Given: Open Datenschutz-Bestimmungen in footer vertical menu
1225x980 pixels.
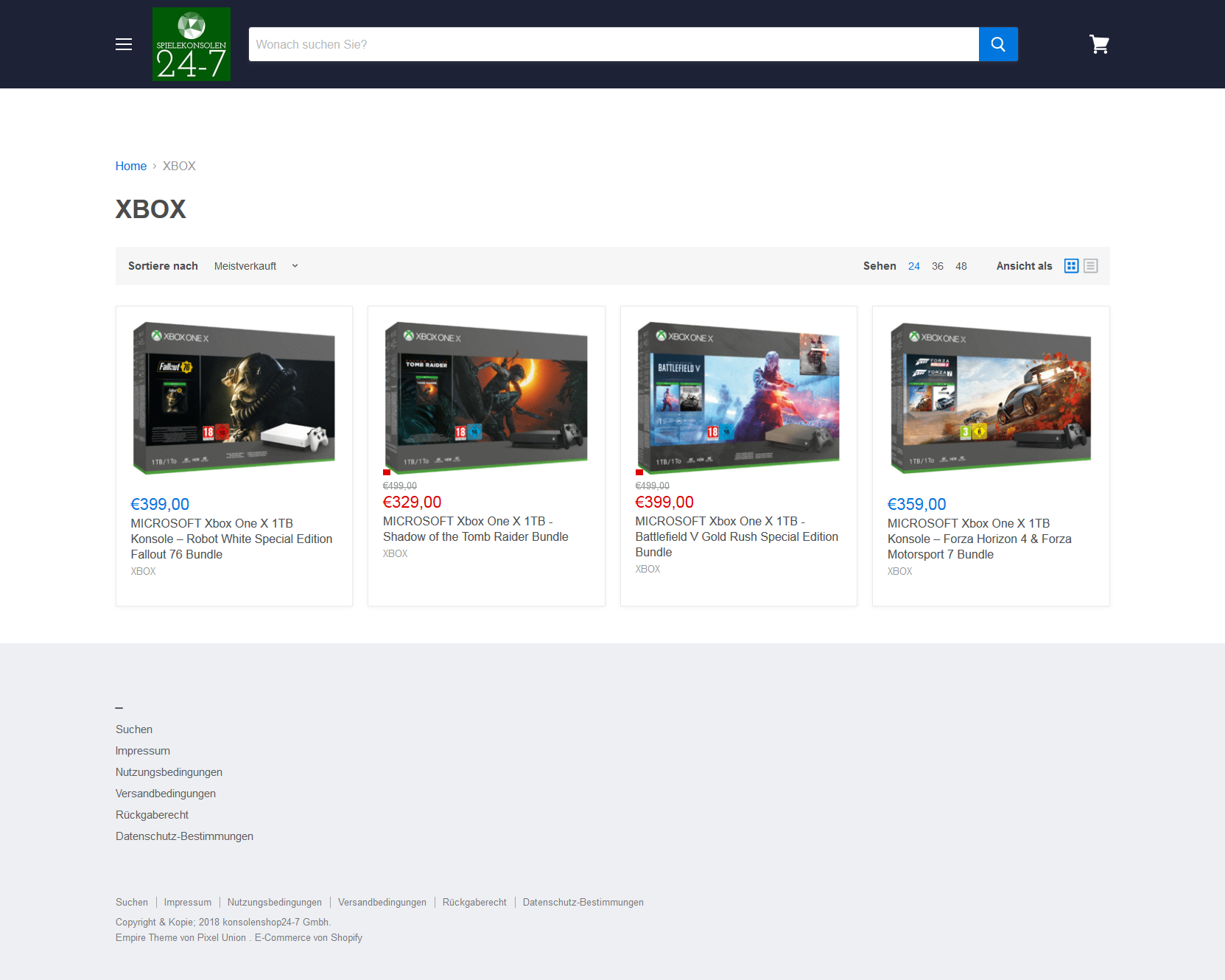Looking at the screenshot, I should click(x=184, y=836).
